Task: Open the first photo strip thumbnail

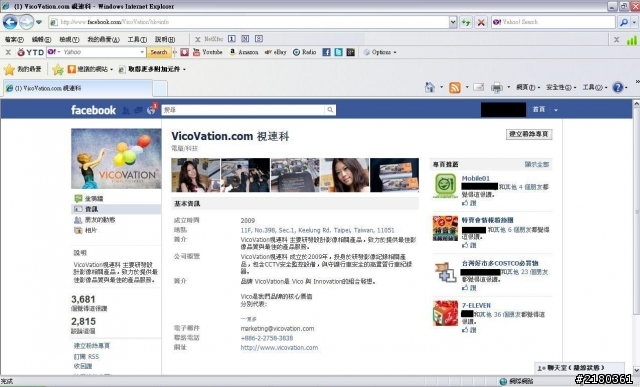Action: tap(196, 175)
